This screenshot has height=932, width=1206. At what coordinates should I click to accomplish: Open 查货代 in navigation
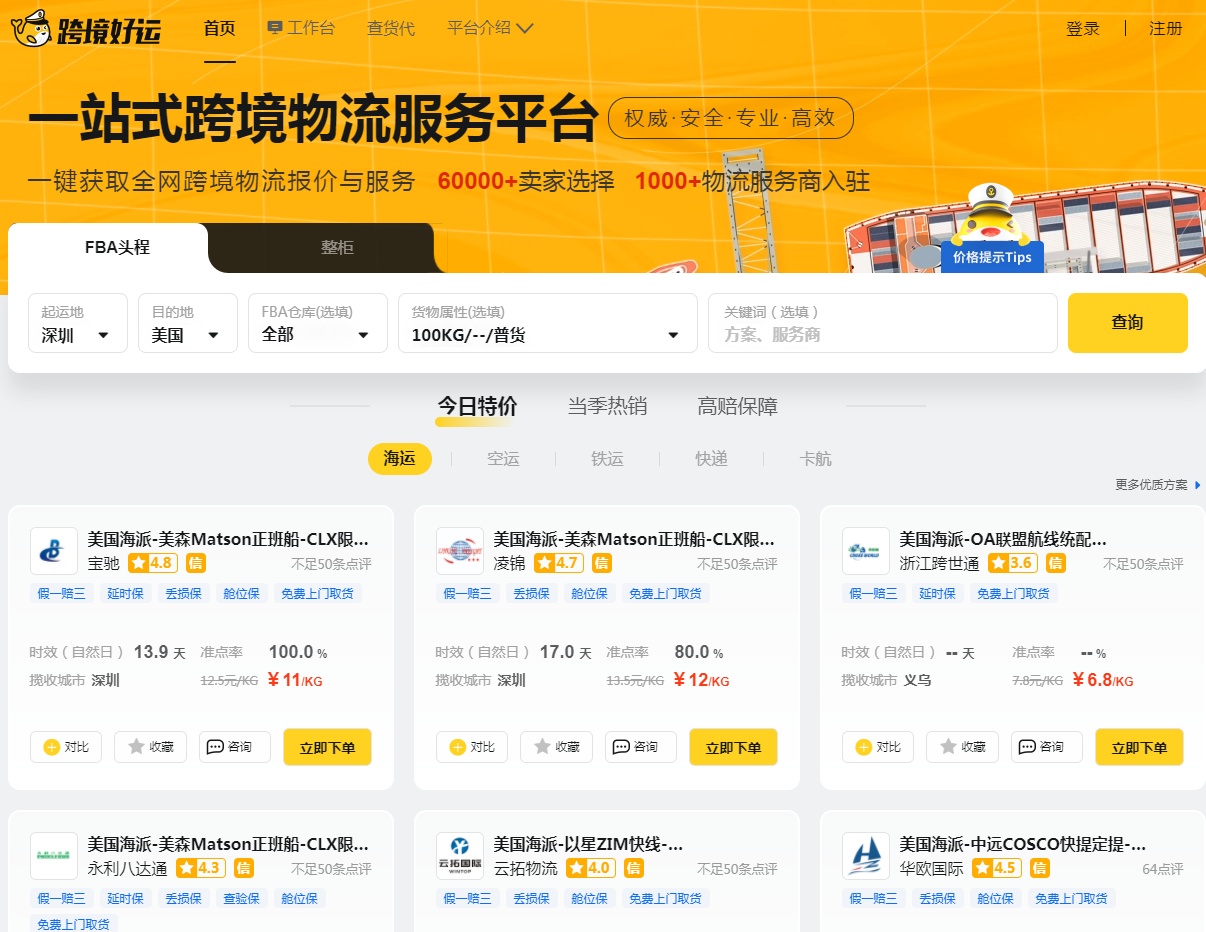click(x=391, y=28)
